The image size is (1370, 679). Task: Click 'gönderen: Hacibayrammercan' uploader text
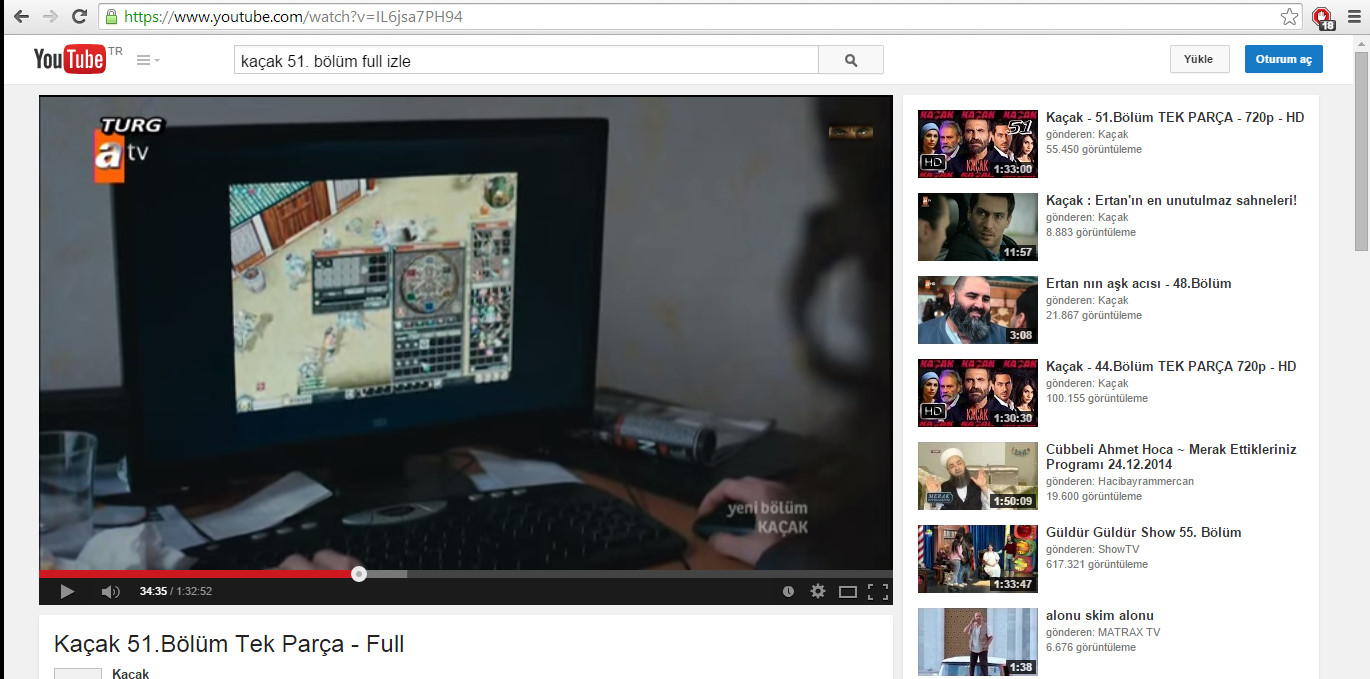pyautogui.click(x=1120, y=481)
